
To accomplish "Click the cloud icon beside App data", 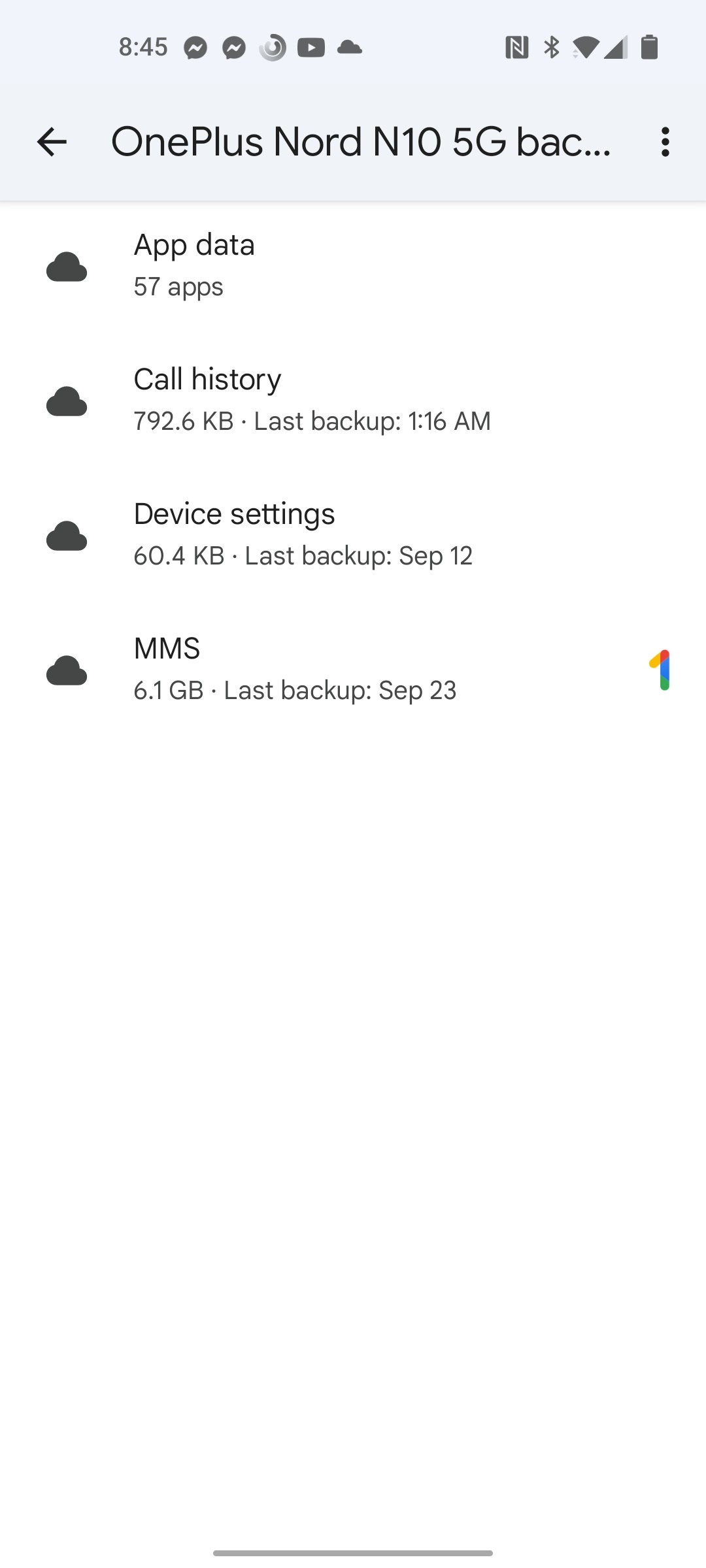I will 67,267.
